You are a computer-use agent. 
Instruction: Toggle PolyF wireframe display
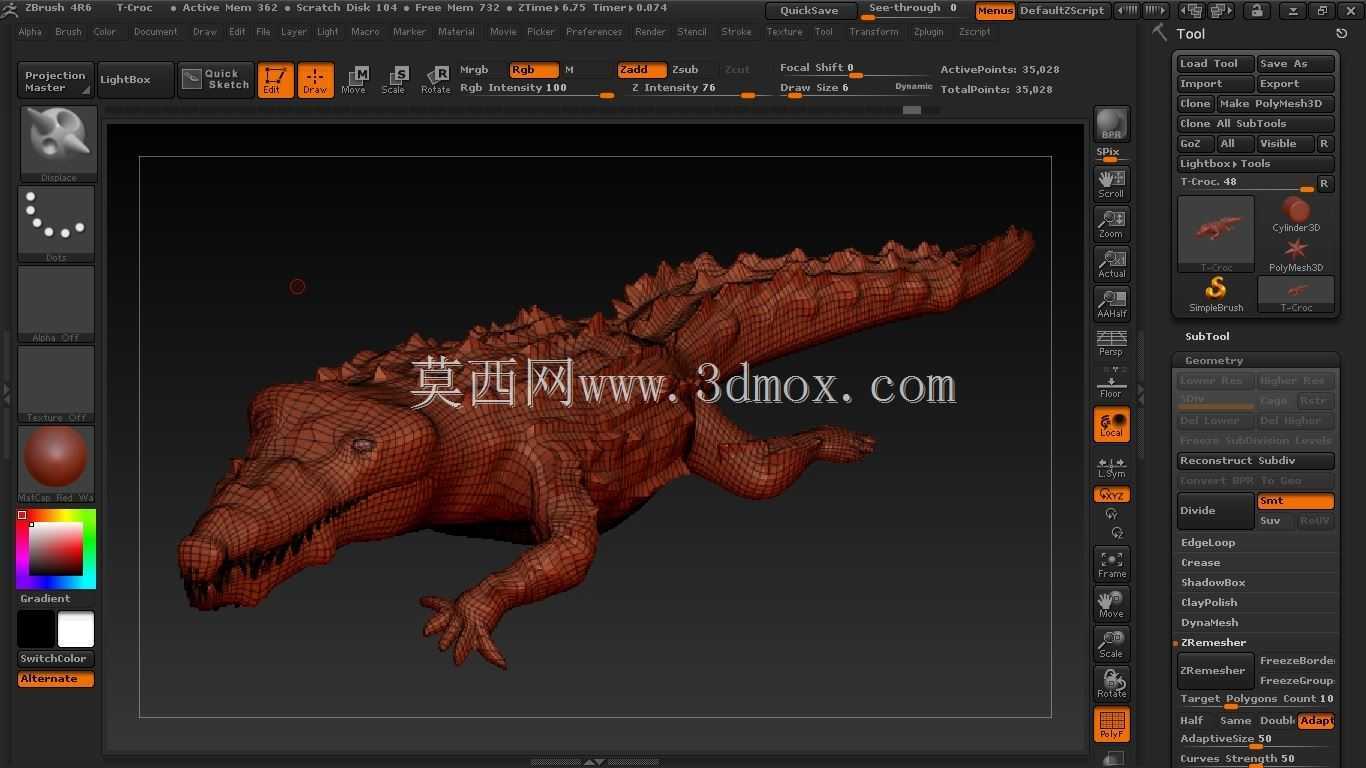pos(1112,724)
